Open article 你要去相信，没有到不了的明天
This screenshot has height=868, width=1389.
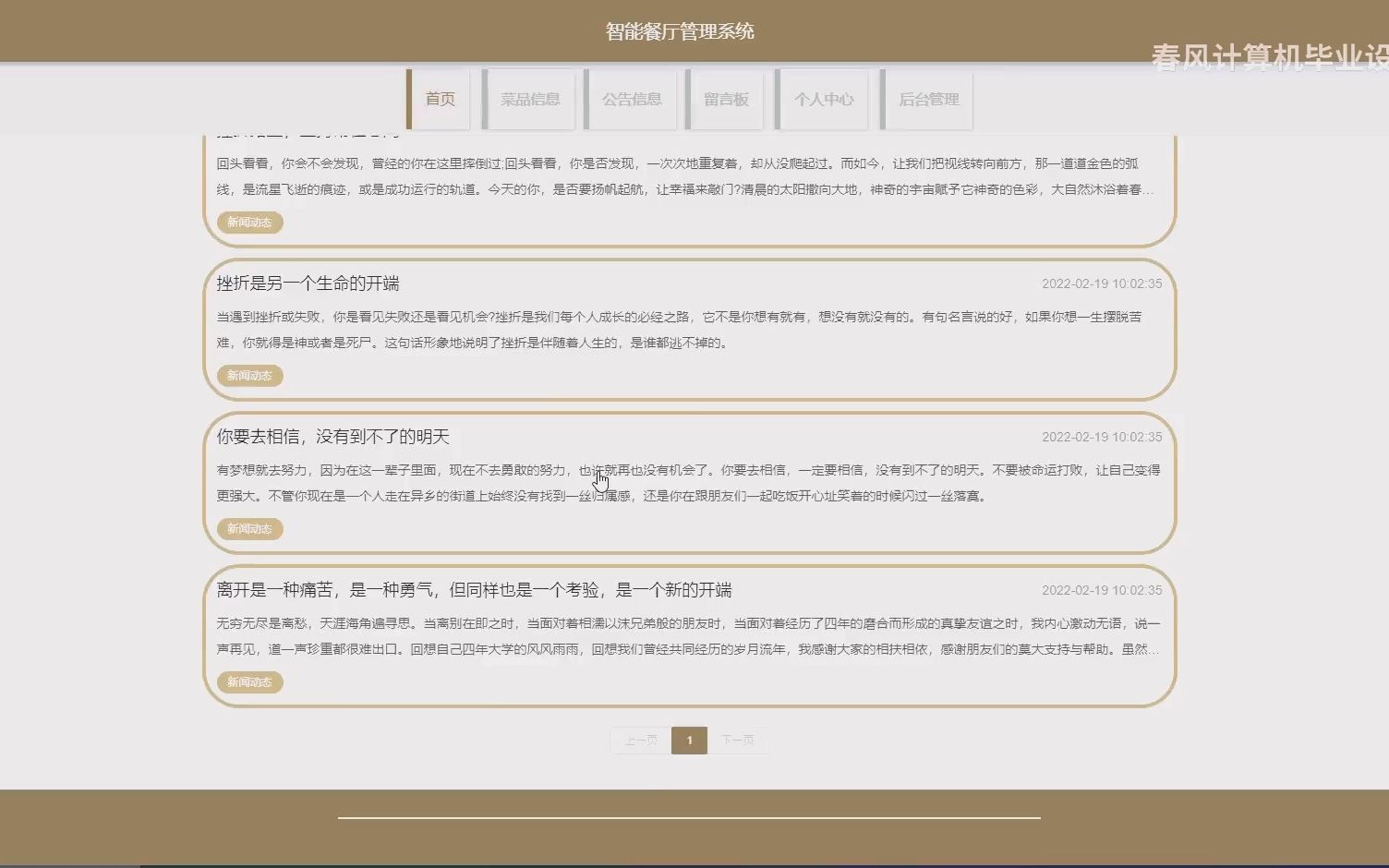(332, 437)
